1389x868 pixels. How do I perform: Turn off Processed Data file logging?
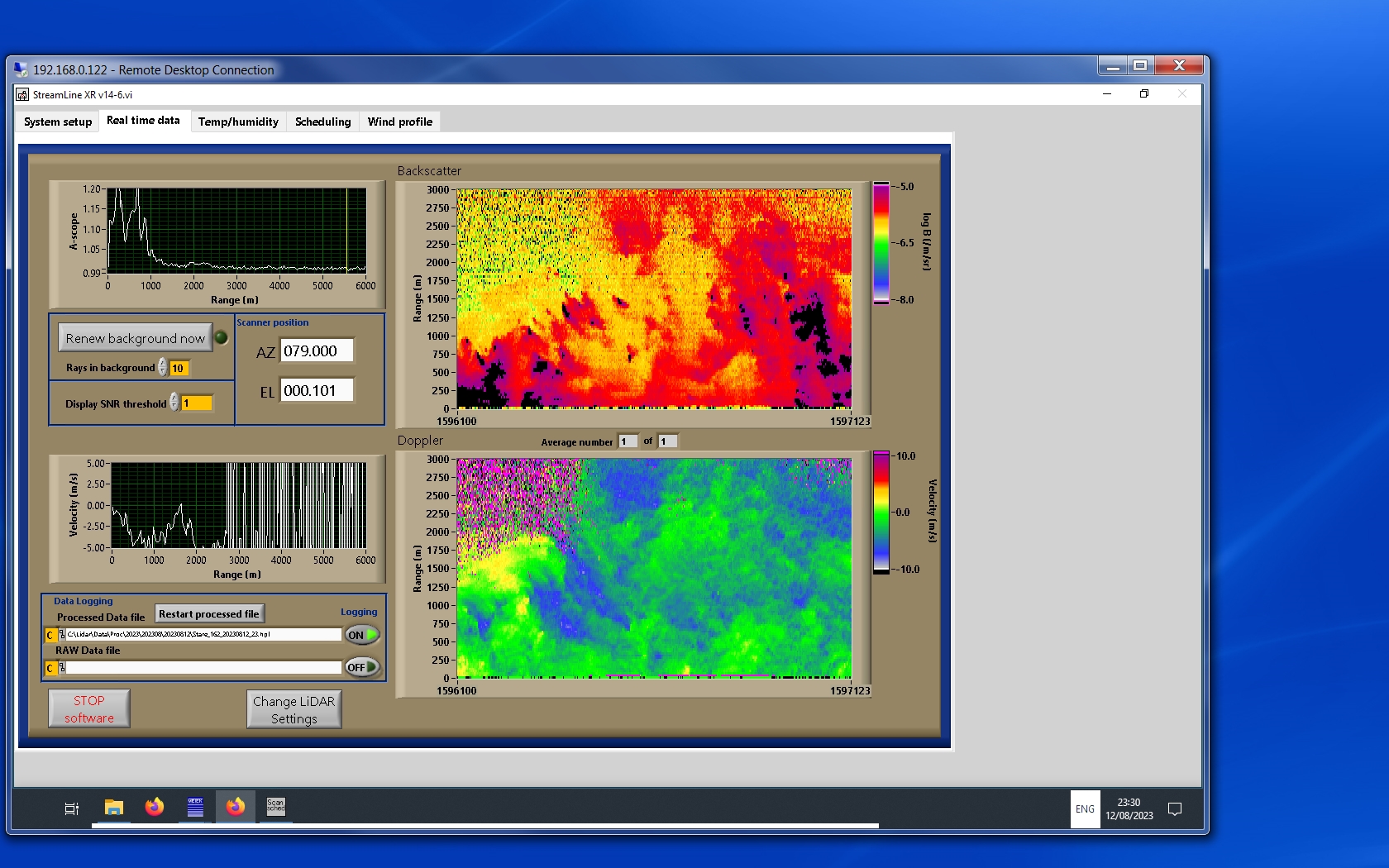pyautogui.click(x=362, y=635)
